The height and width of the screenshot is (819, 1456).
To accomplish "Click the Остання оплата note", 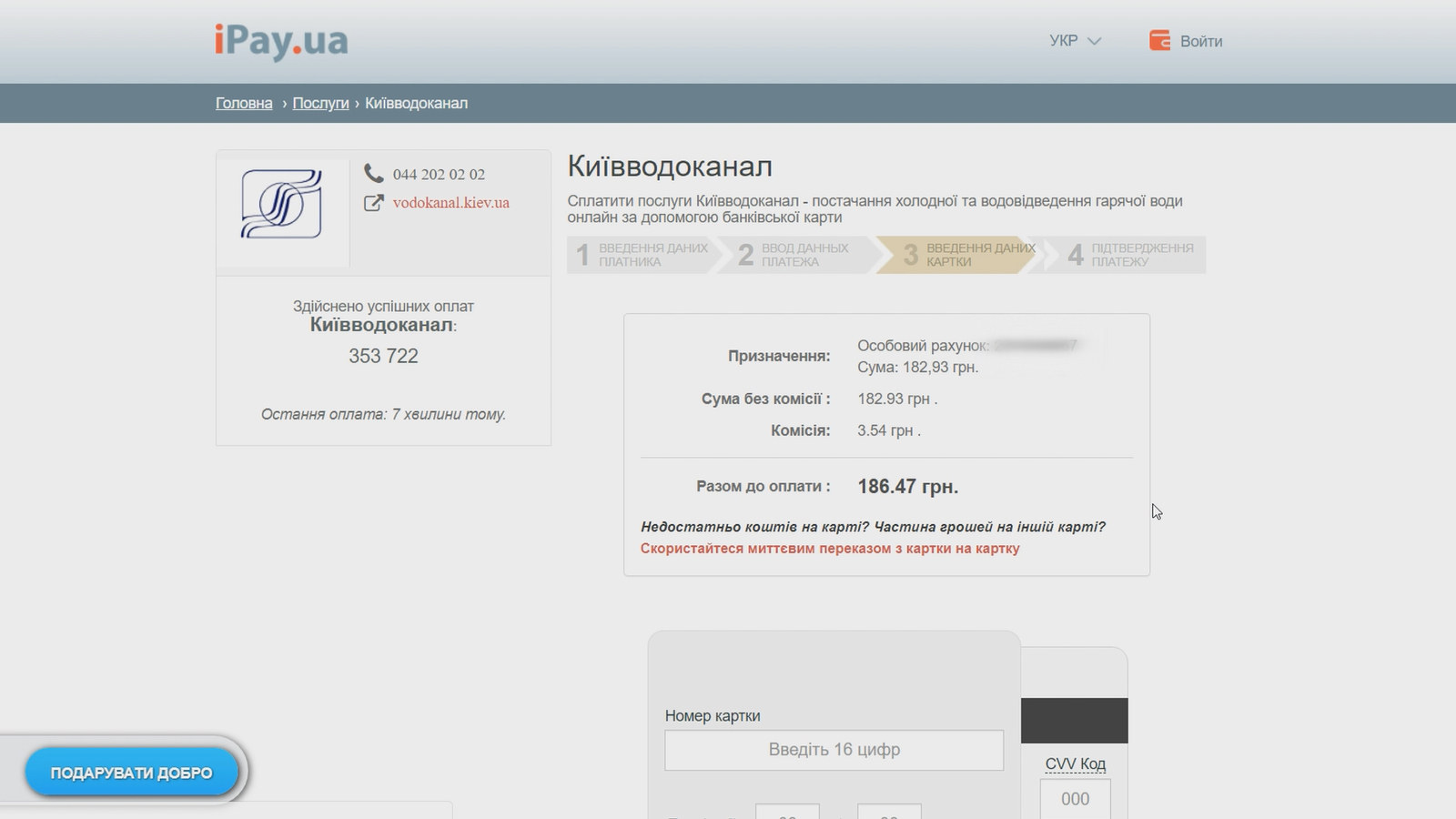I will coord(383,414).
